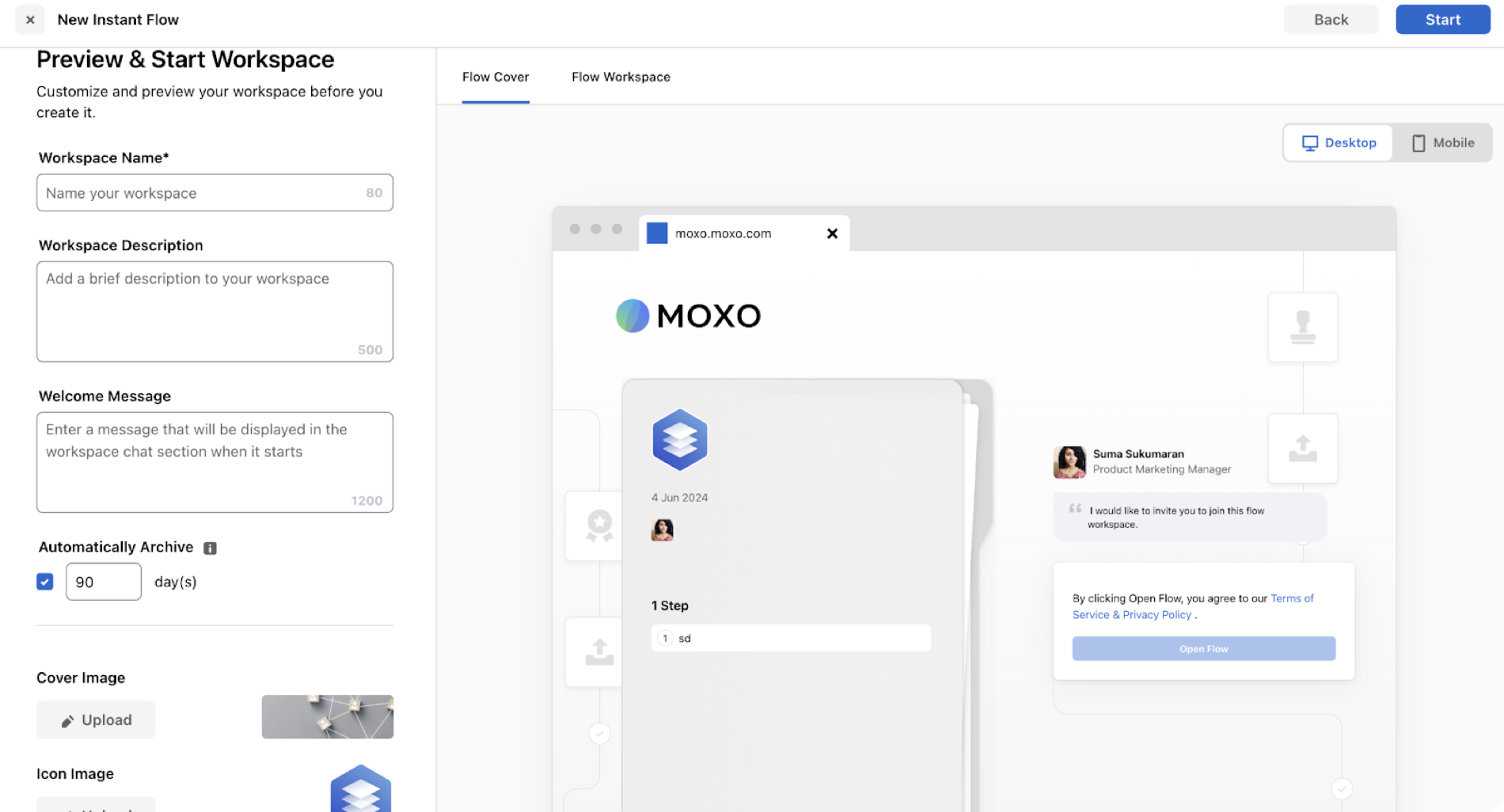The height and width of the screenshot is (812, 1504).
Task: Switch preview to Mobile mode
Action: click(x=1443, y=142)
